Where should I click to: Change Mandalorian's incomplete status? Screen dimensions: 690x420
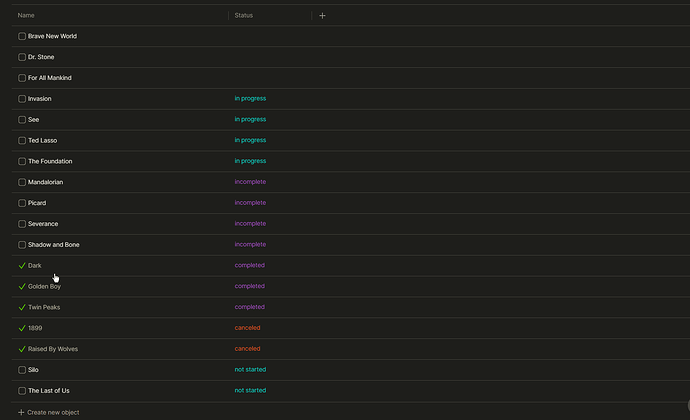pyautogui.click(x=250, y=182)
